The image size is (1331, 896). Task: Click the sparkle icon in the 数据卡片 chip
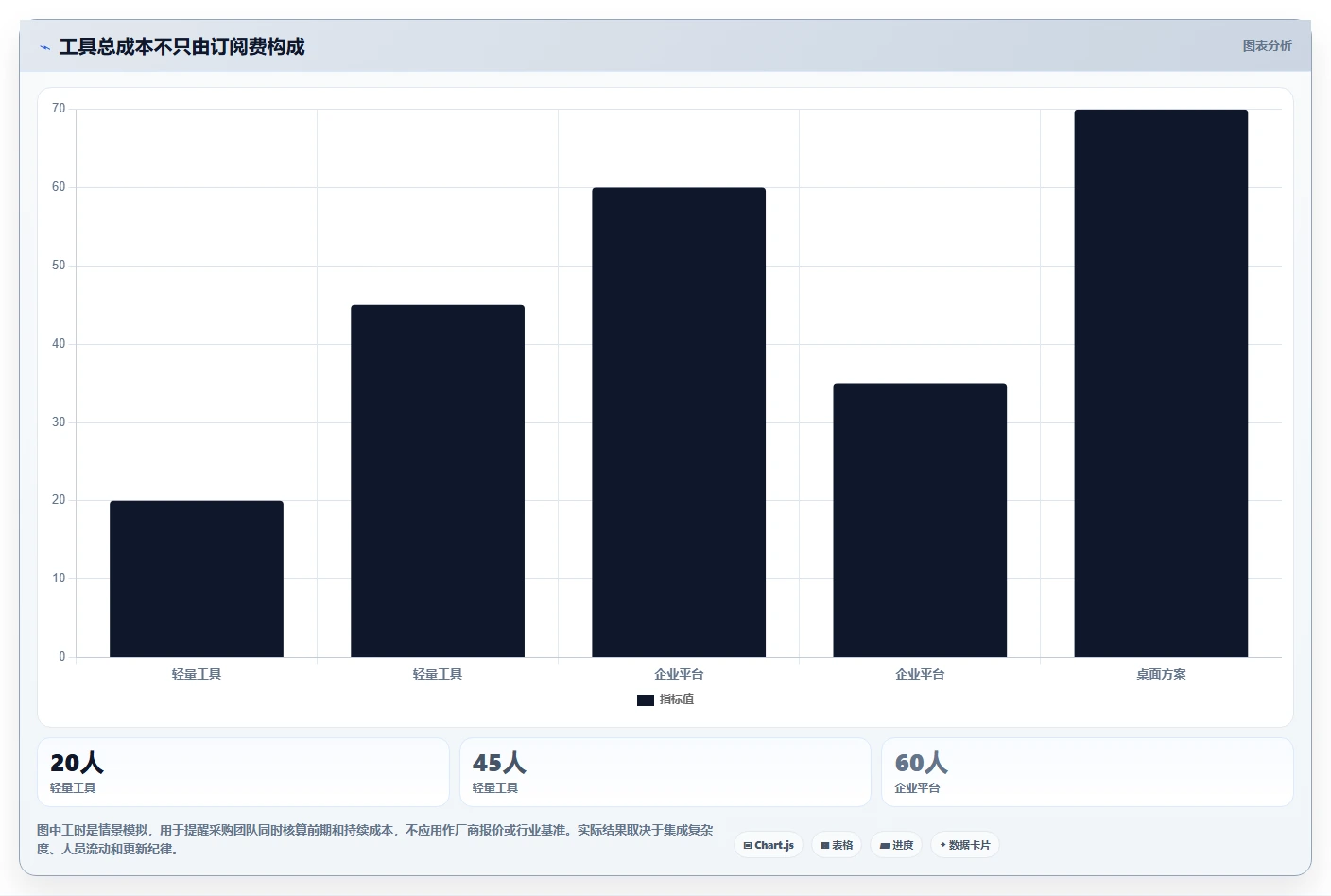point(942,845)
